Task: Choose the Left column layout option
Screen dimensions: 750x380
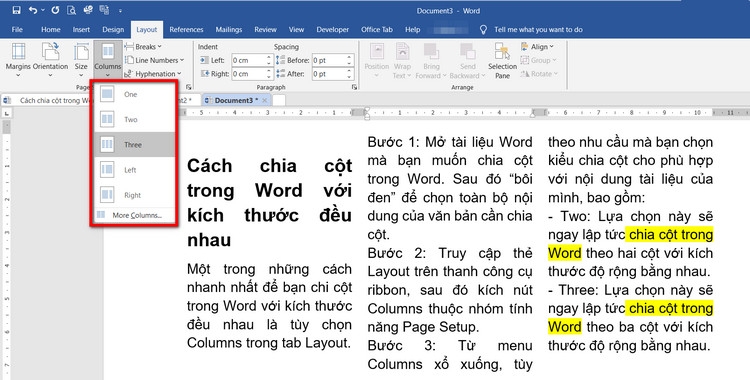Action: [x=135, y=170]
